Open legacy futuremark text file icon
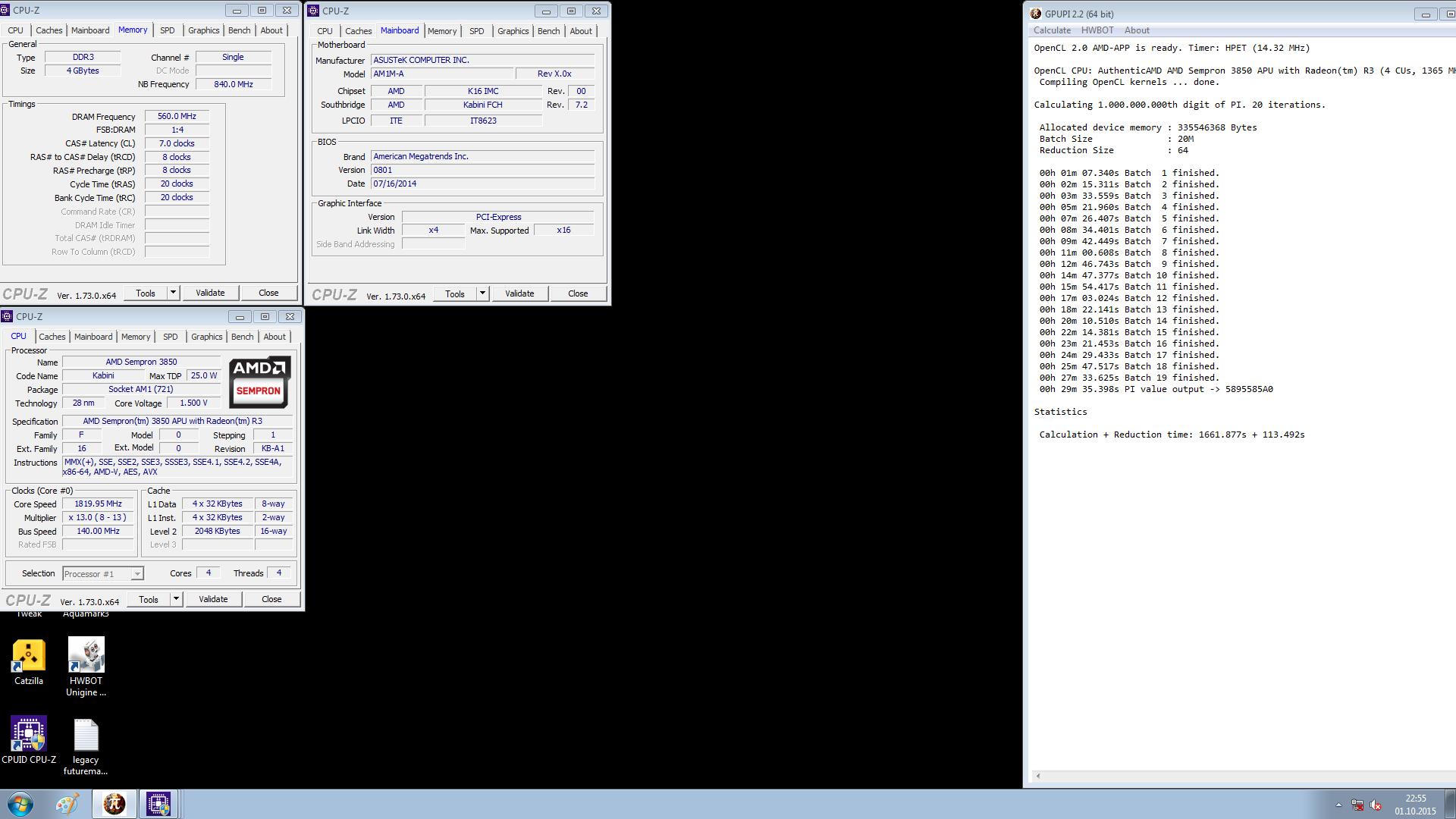Screen dimensions: 1456x819 (x=86, y=747)
